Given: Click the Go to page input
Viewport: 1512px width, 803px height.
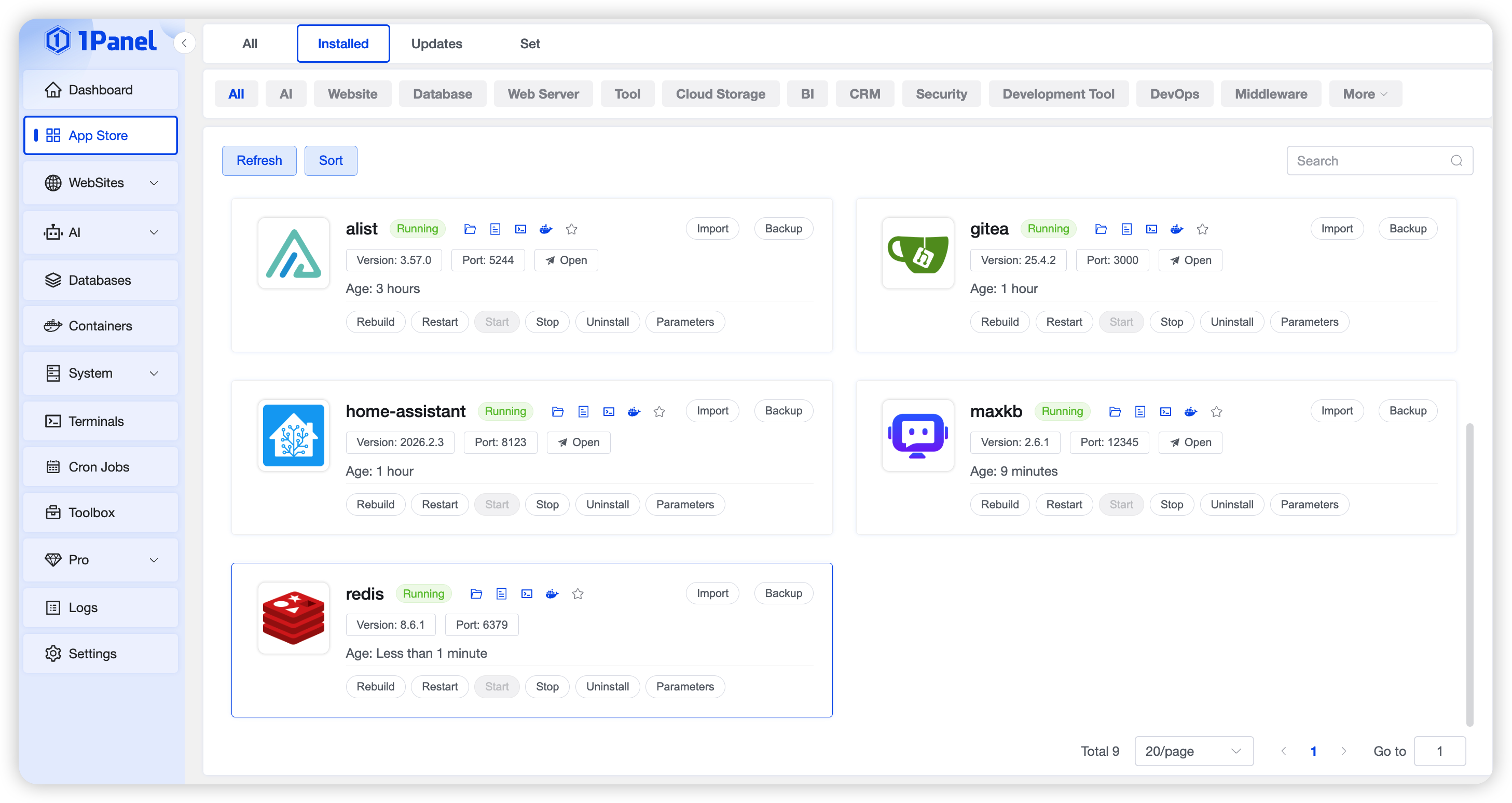Looking at the screenshot, I should [1439, 751].
